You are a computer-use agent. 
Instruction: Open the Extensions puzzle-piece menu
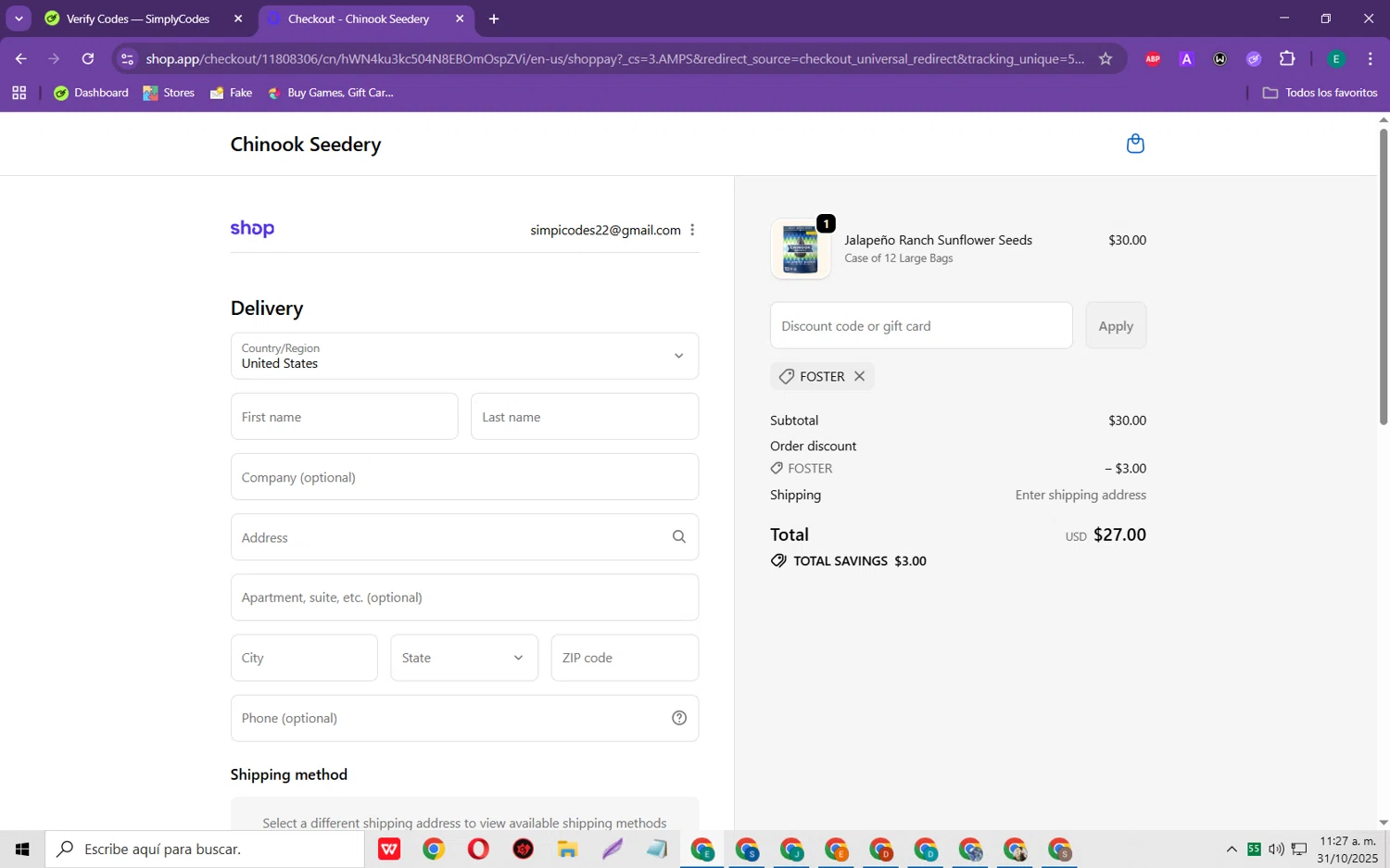[x=1287, y=58]
